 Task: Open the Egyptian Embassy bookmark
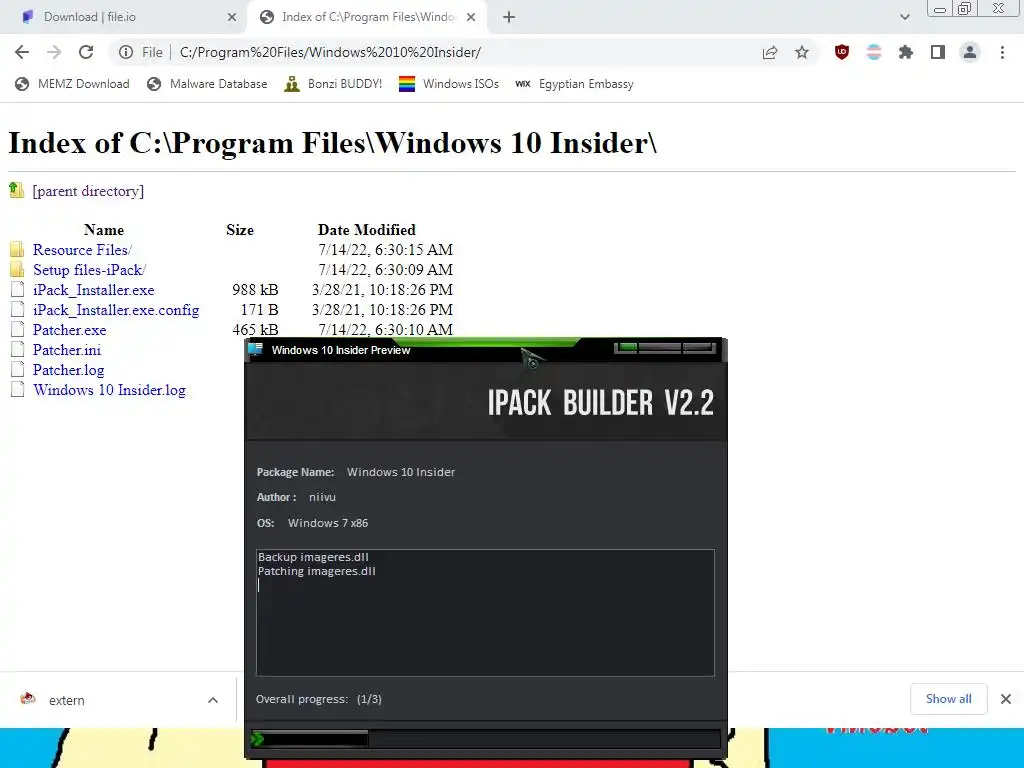coord(574,84)
